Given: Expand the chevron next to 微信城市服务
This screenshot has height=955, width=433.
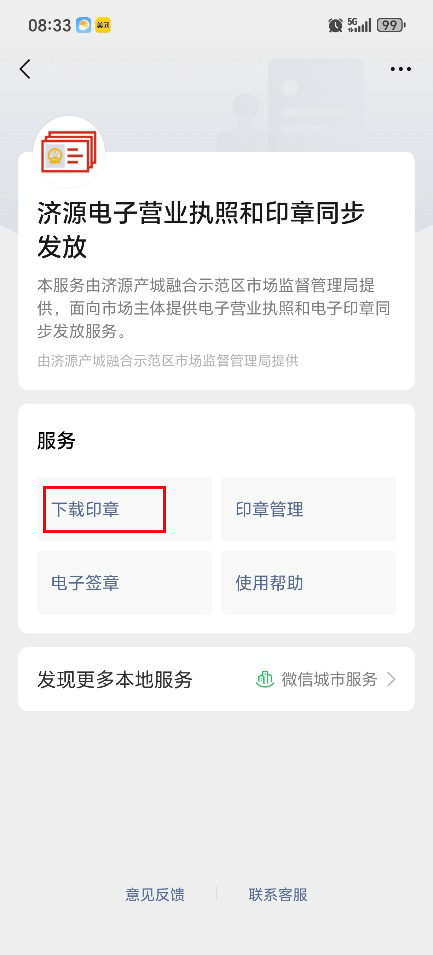Looking at the screenshot, I should [392, 679].
